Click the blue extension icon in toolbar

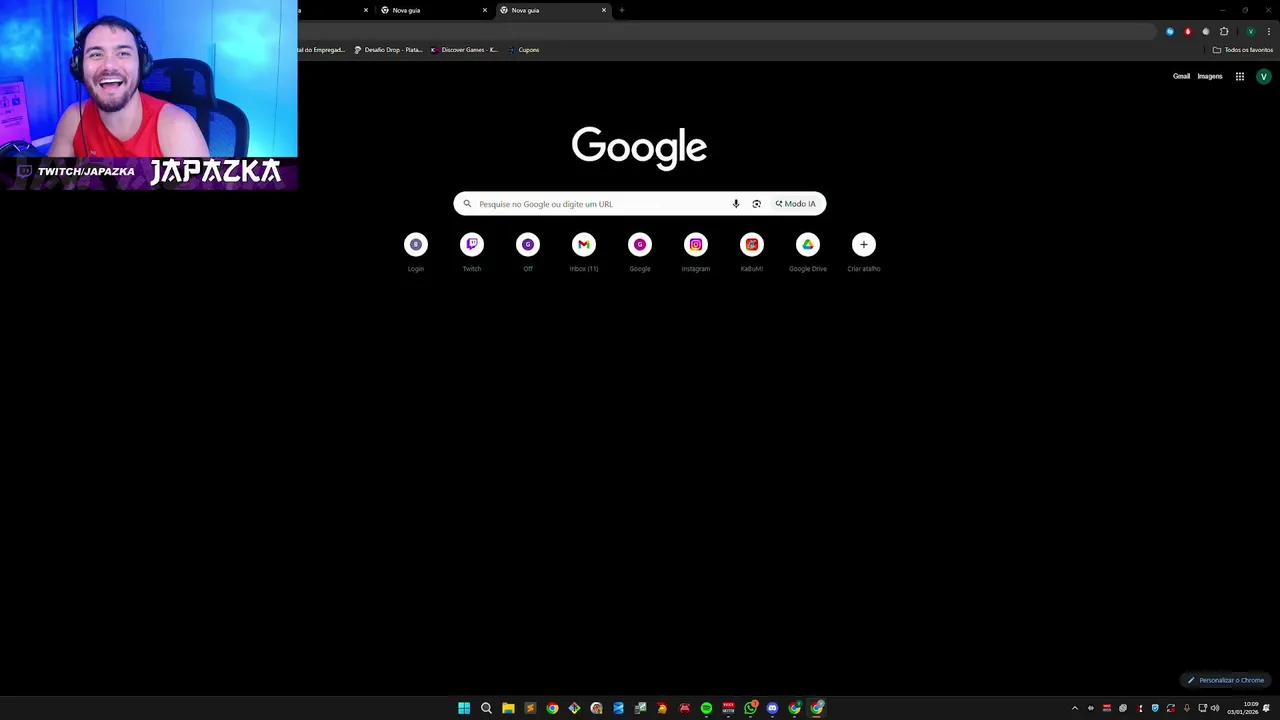tap(1170, 32)
